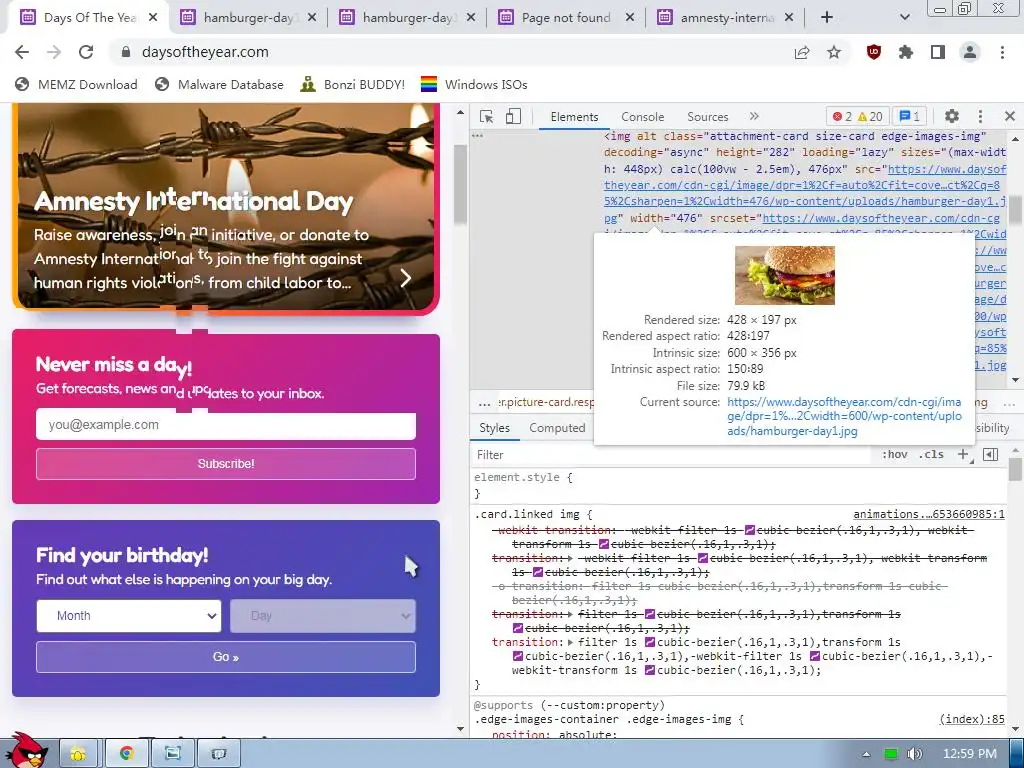Click the browser forward arrow
Image resolution: width=1024 pixels, height=768 pixels.
coord(54,52)
